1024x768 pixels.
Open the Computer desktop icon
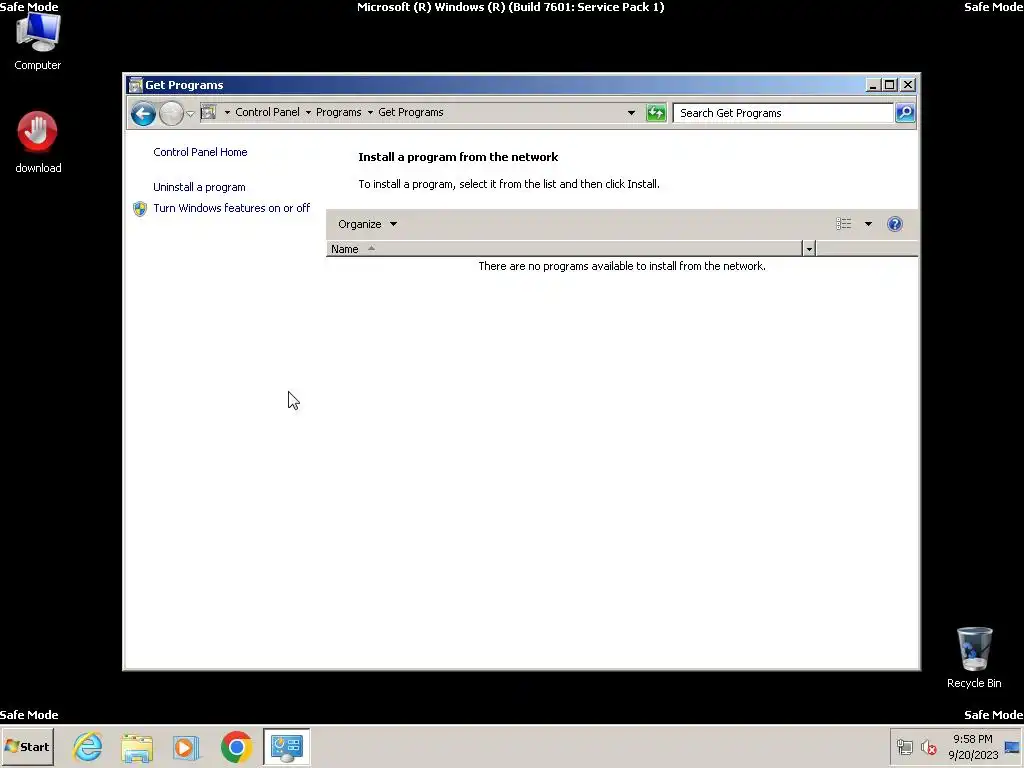pos(37,42)
